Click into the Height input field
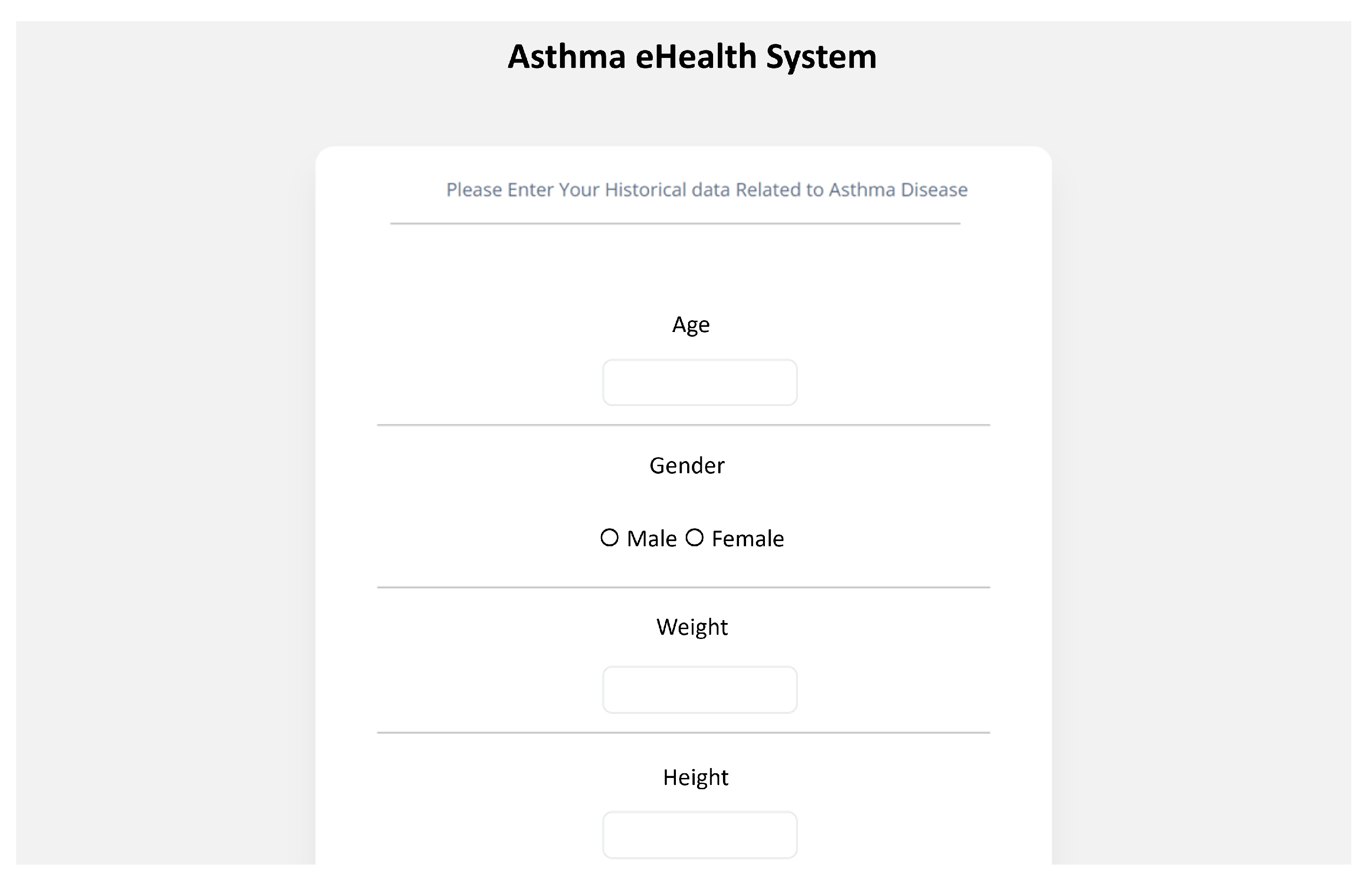 pyautogui.click(x=699, y=835)
